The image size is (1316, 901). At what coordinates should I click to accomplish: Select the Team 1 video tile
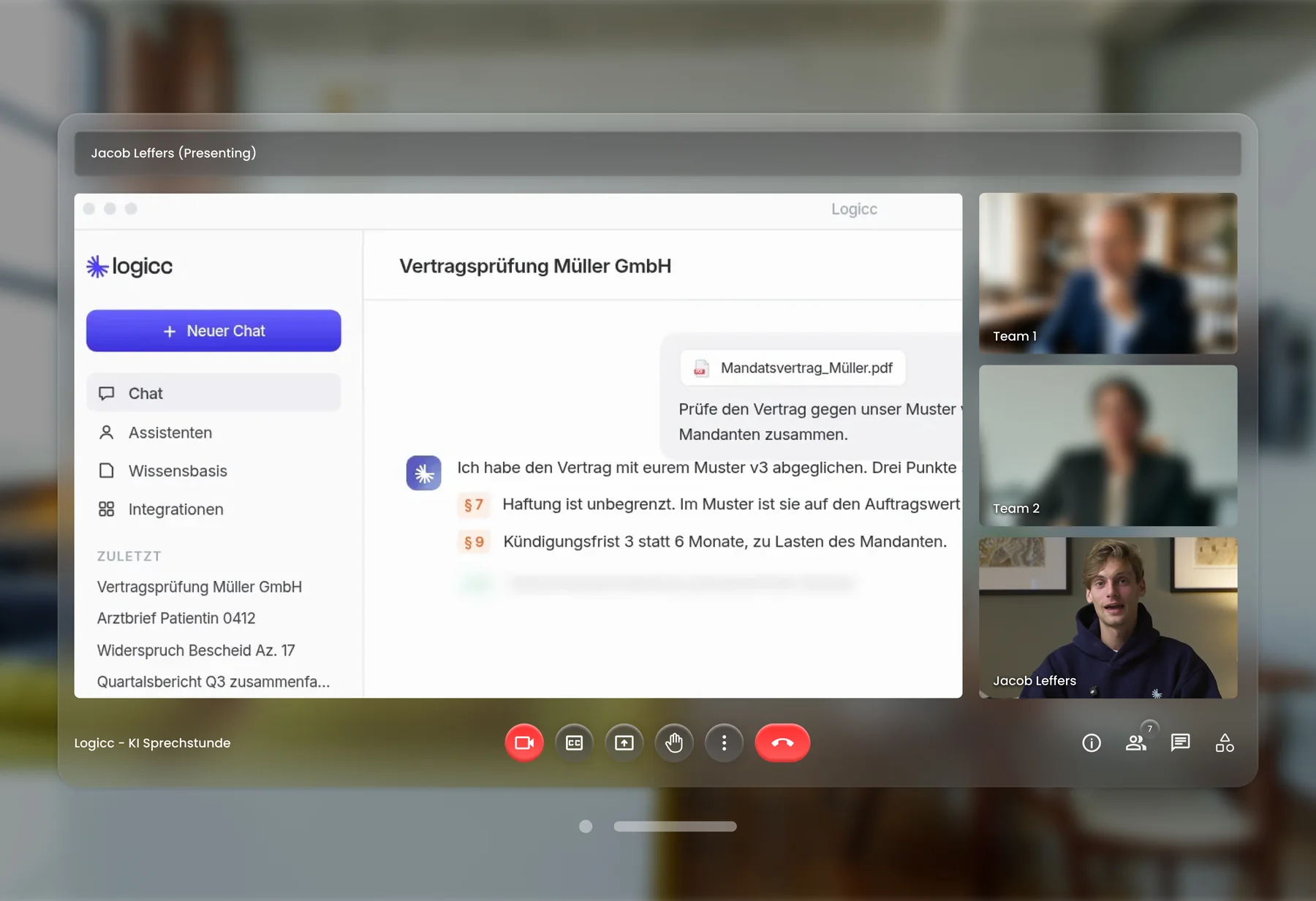(1108, 273)
